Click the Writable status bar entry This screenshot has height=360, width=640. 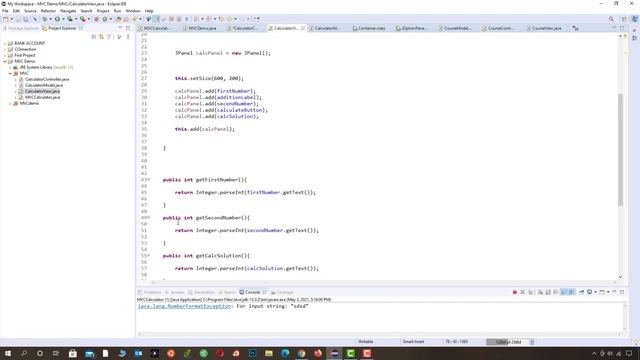[366, 342]
